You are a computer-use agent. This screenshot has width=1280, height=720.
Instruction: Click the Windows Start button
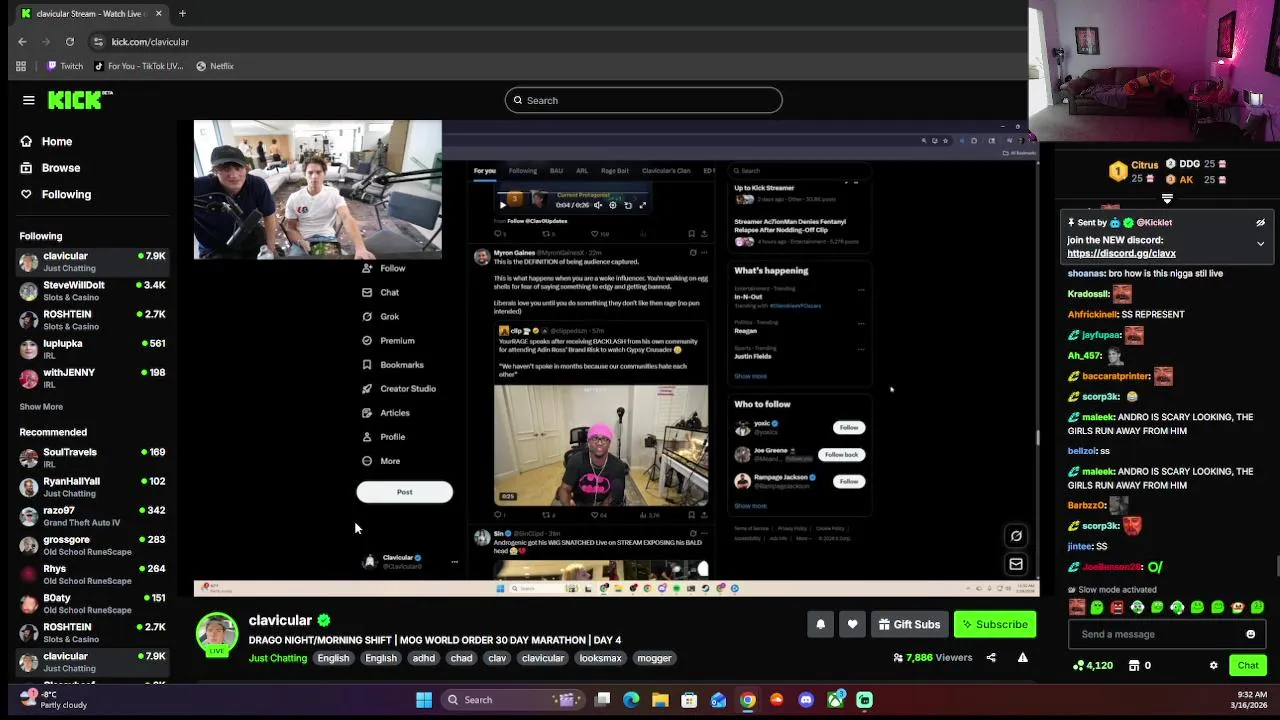(424, 700)
